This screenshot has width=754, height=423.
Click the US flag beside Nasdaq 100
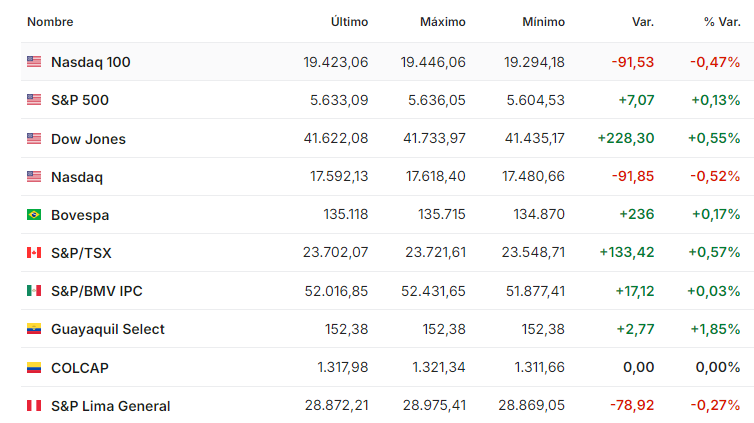(x=34, y=62)
